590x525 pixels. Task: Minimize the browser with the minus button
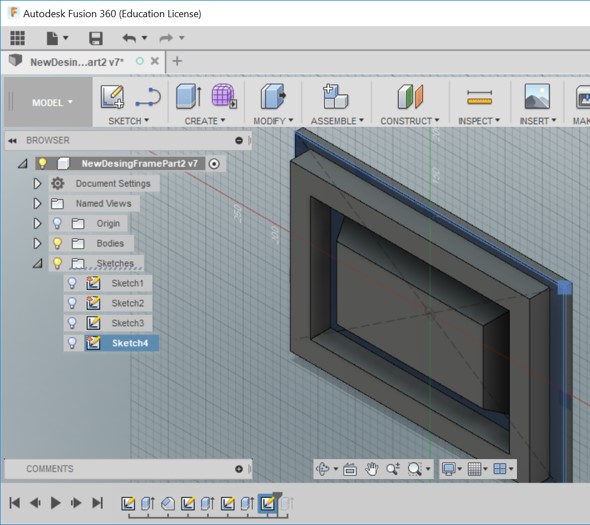coord(239,140)
